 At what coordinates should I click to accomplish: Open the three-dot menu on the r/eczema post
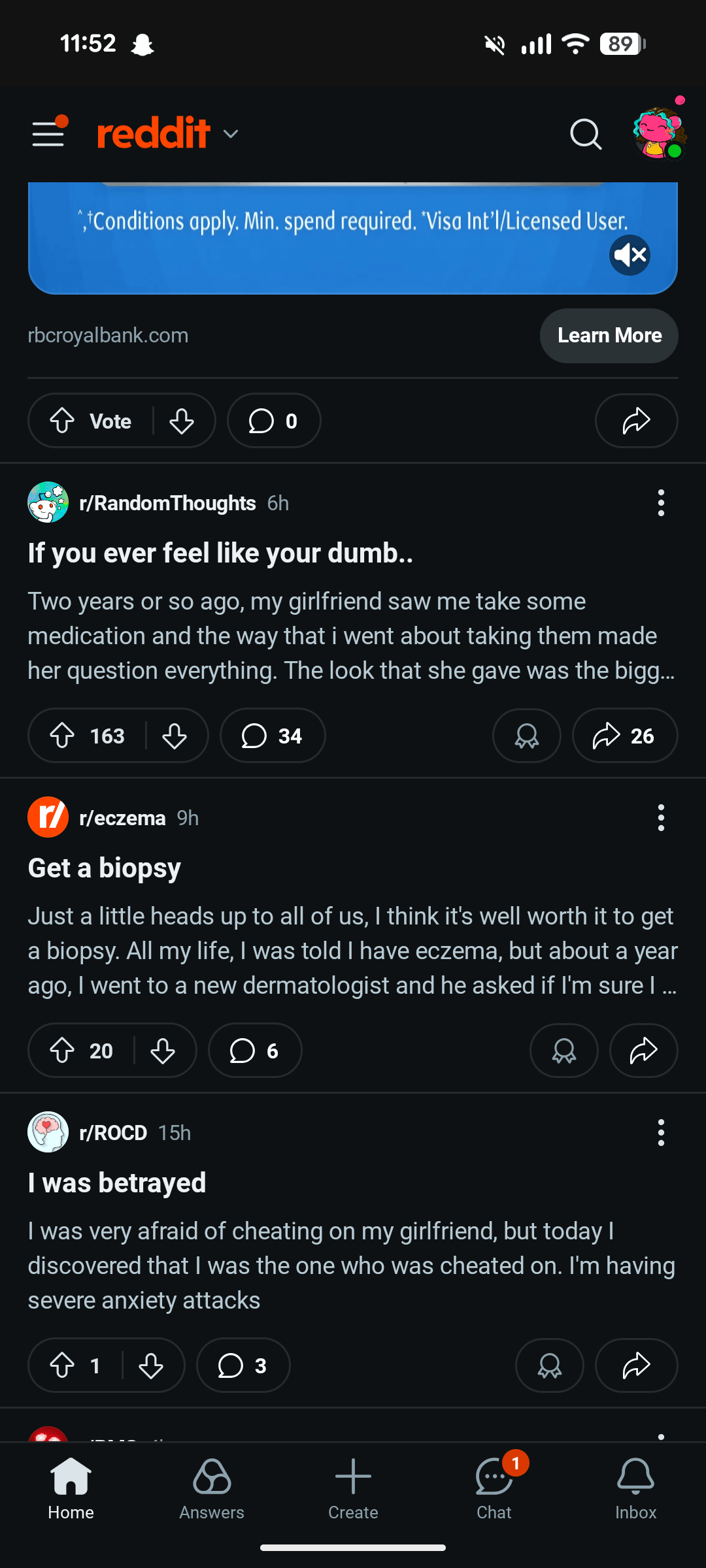tap(661, 818)
